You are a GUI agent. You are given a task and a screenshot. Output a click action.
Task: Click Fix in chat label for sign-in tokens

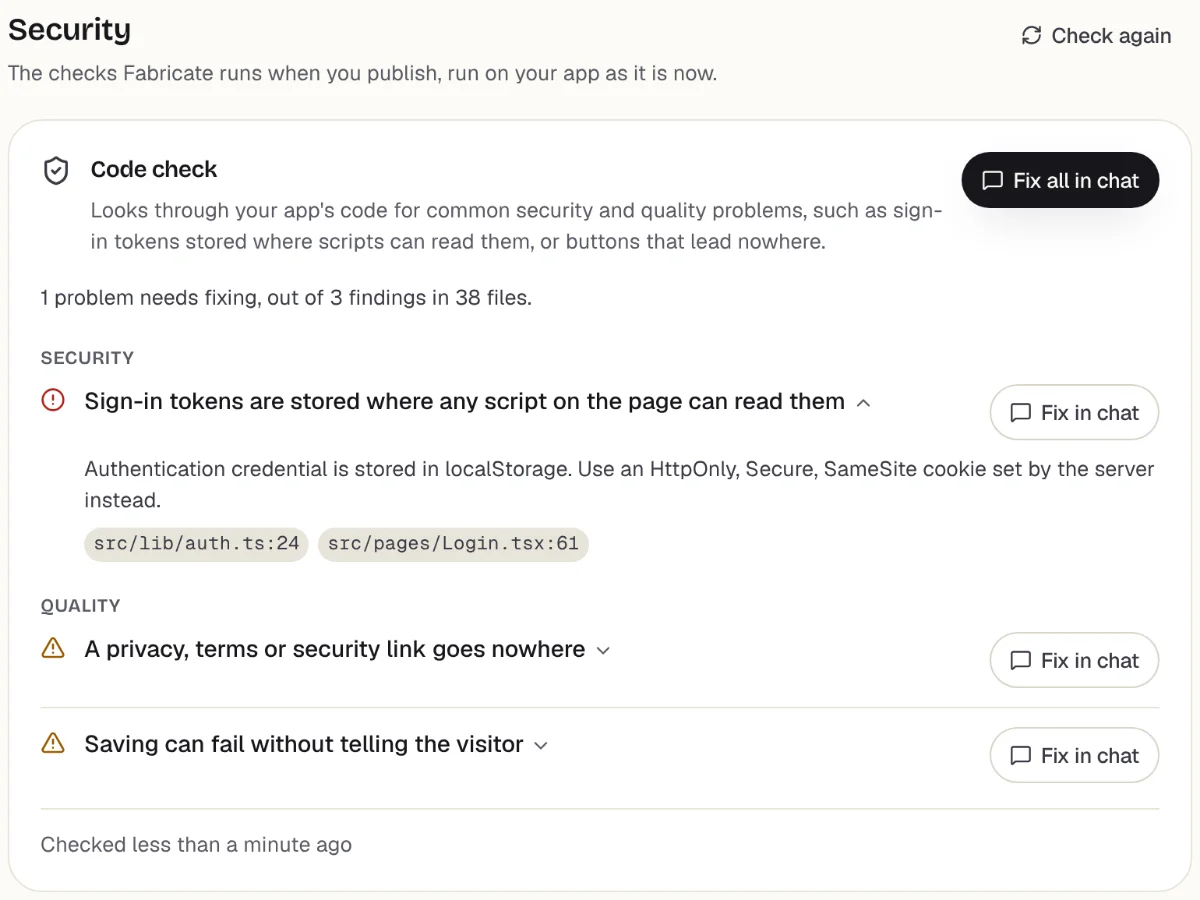(x=1090, y=413)
